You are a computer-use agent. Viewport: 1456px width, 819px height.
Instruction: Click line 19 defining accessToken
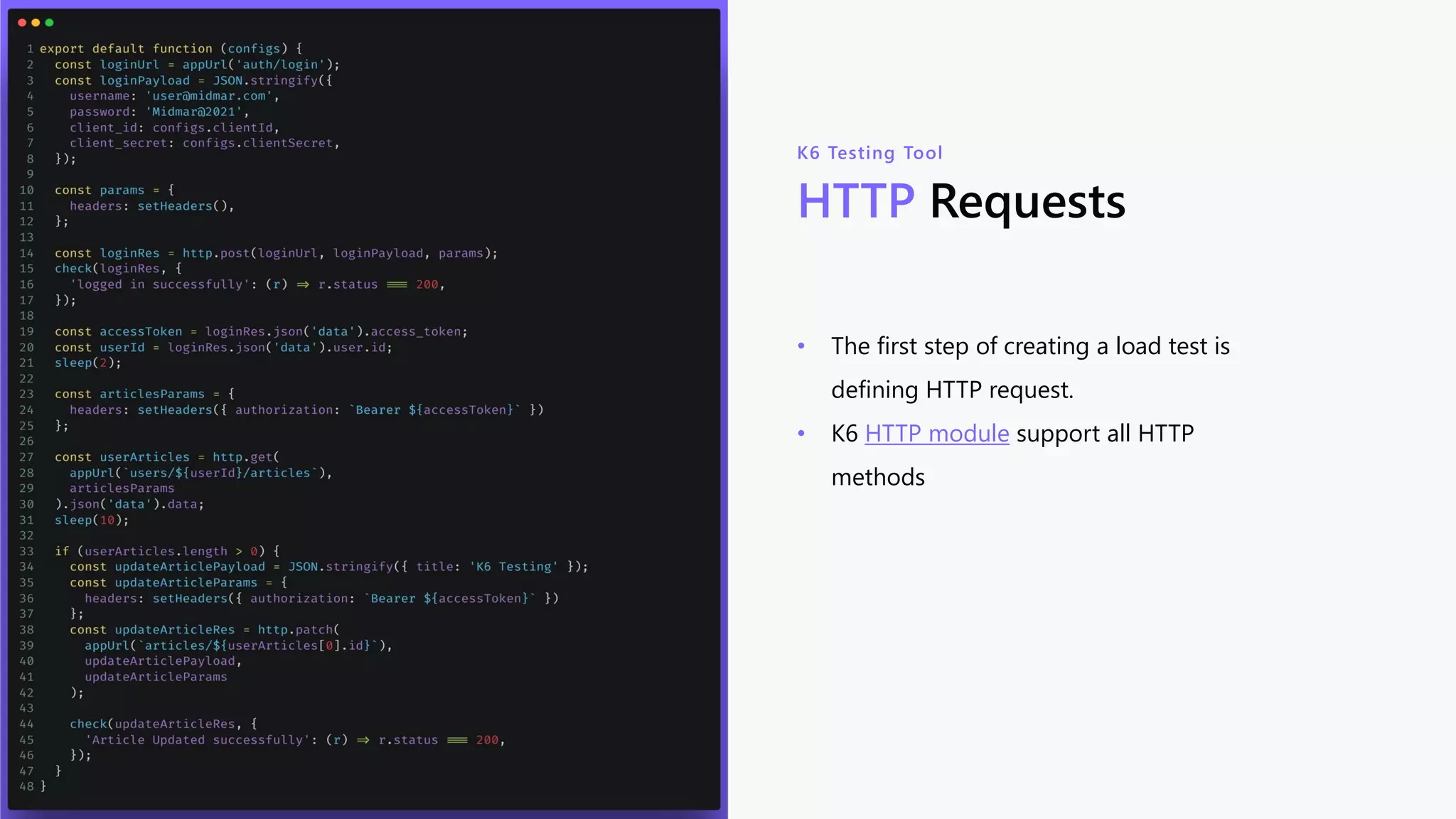[261, 331]
